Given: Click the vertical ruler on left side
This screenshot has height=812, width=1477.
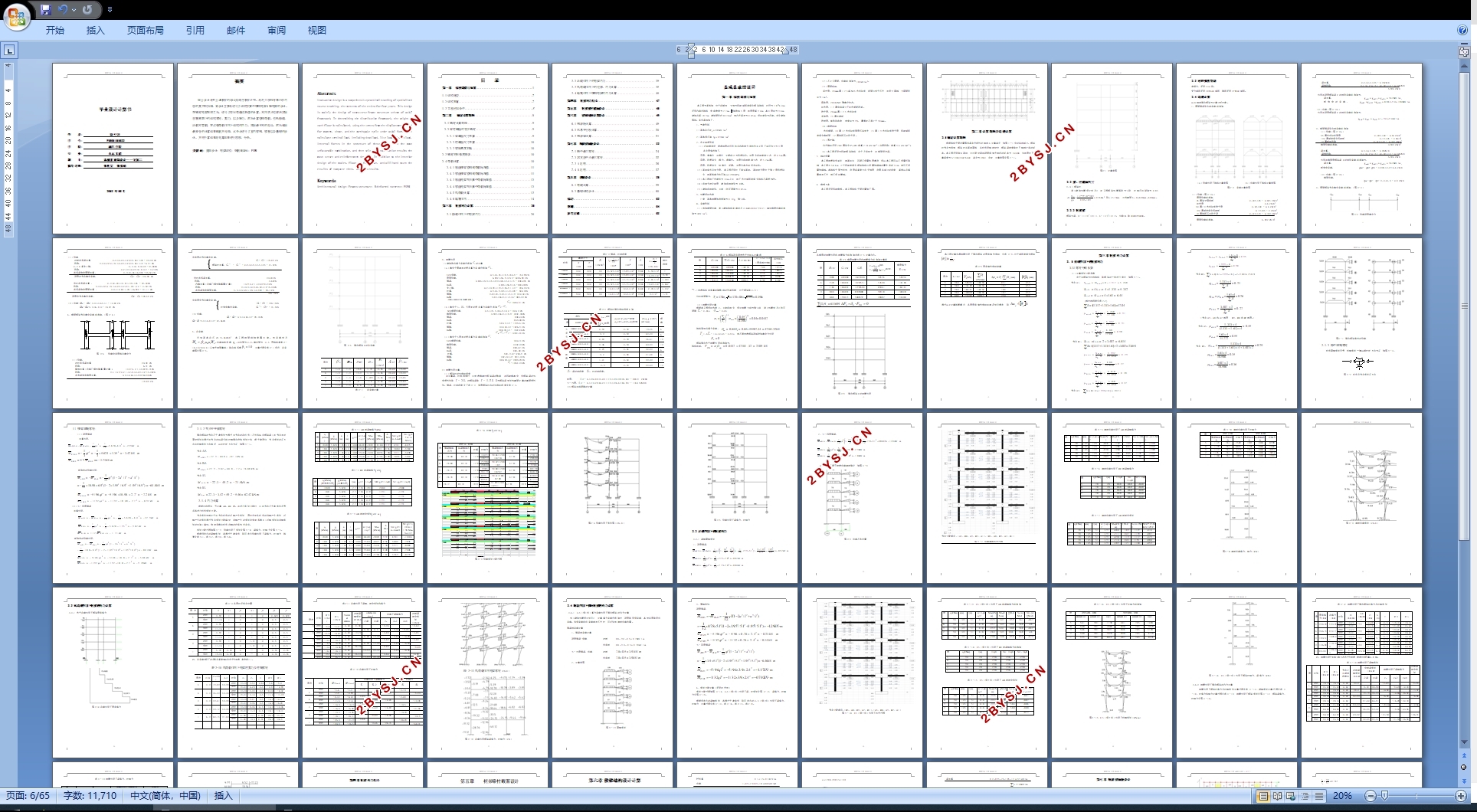Looking at the screenshot, I should click(x=8, y=149).
